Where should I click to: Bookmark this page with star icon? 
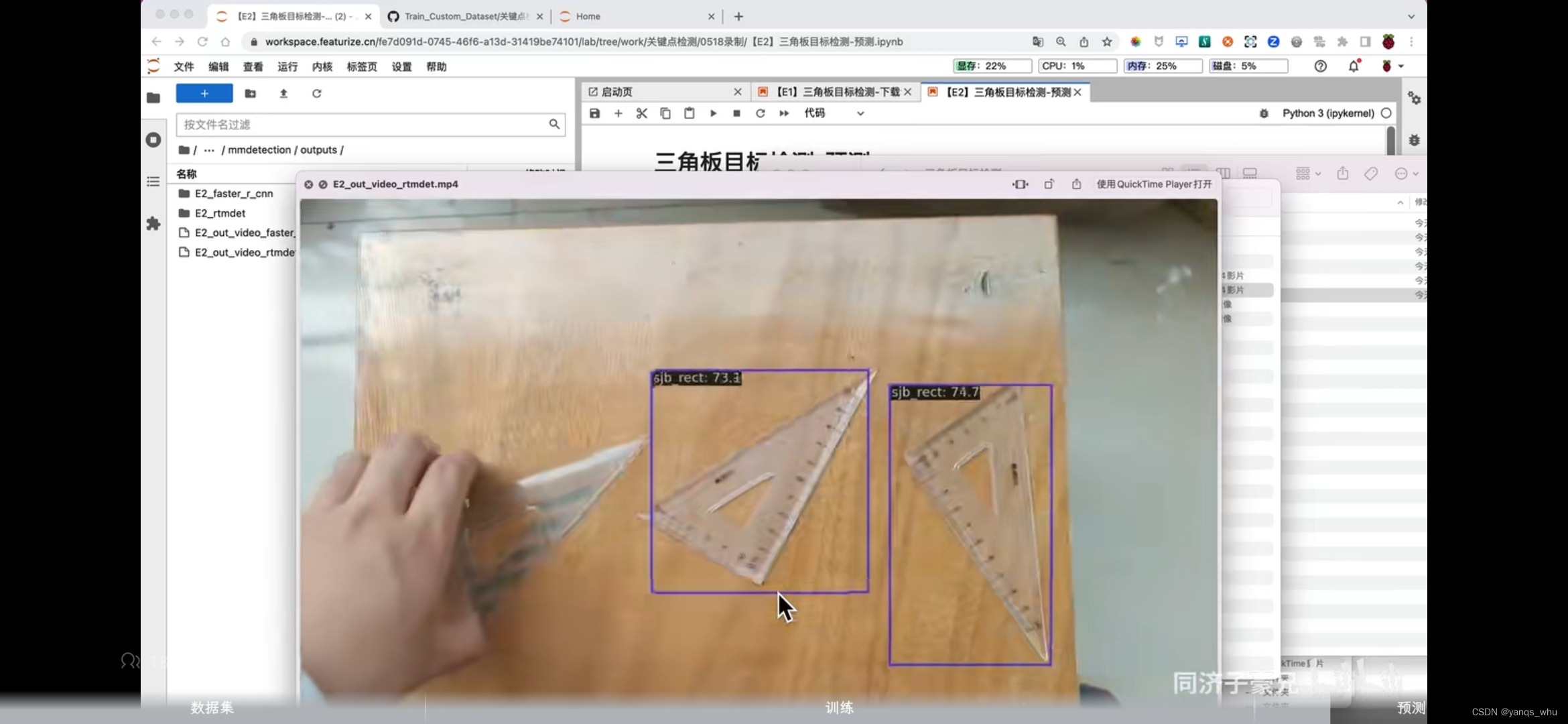point(1107,42)
